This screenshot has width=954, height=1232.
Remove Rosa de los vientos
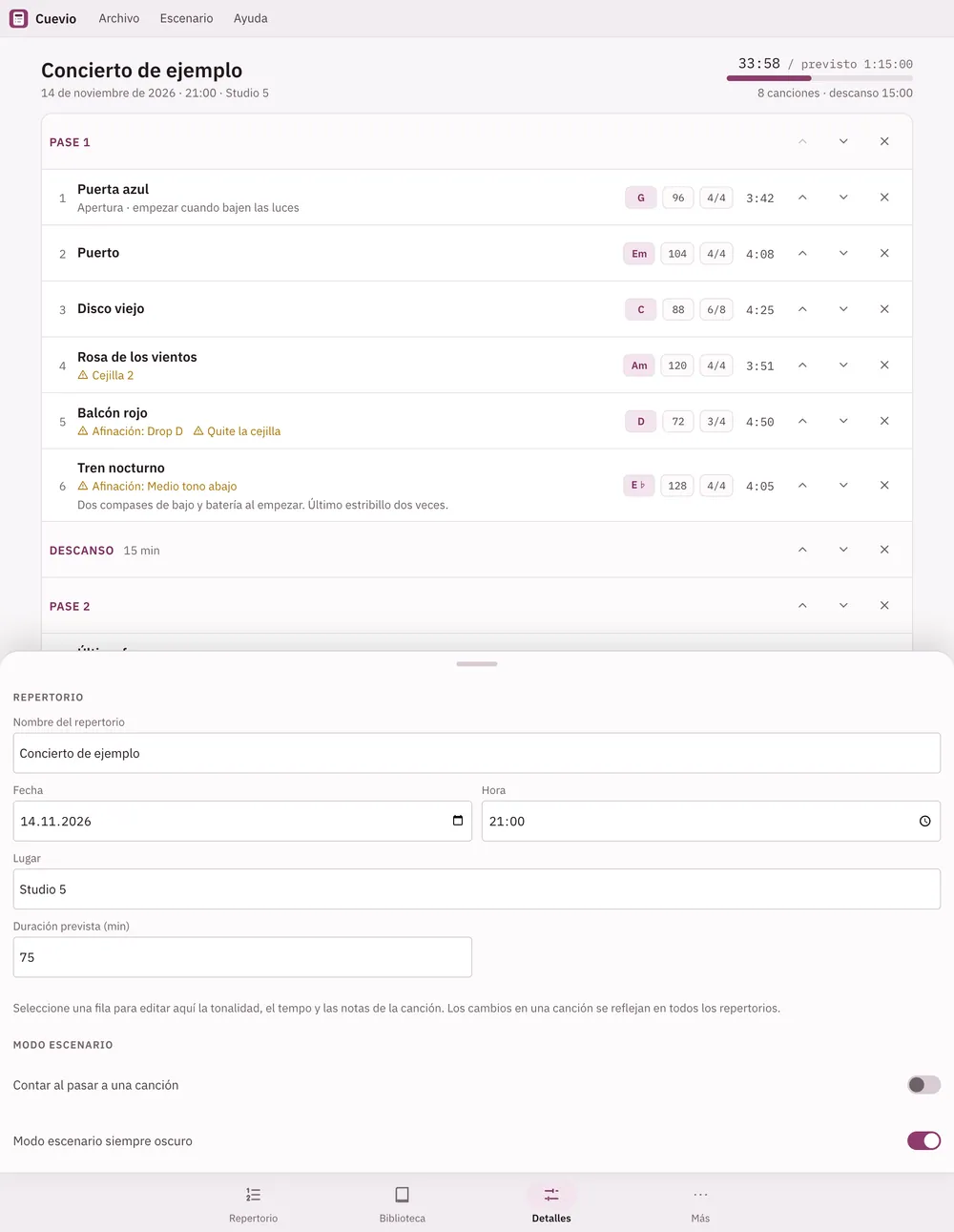(x=884, y=365)
